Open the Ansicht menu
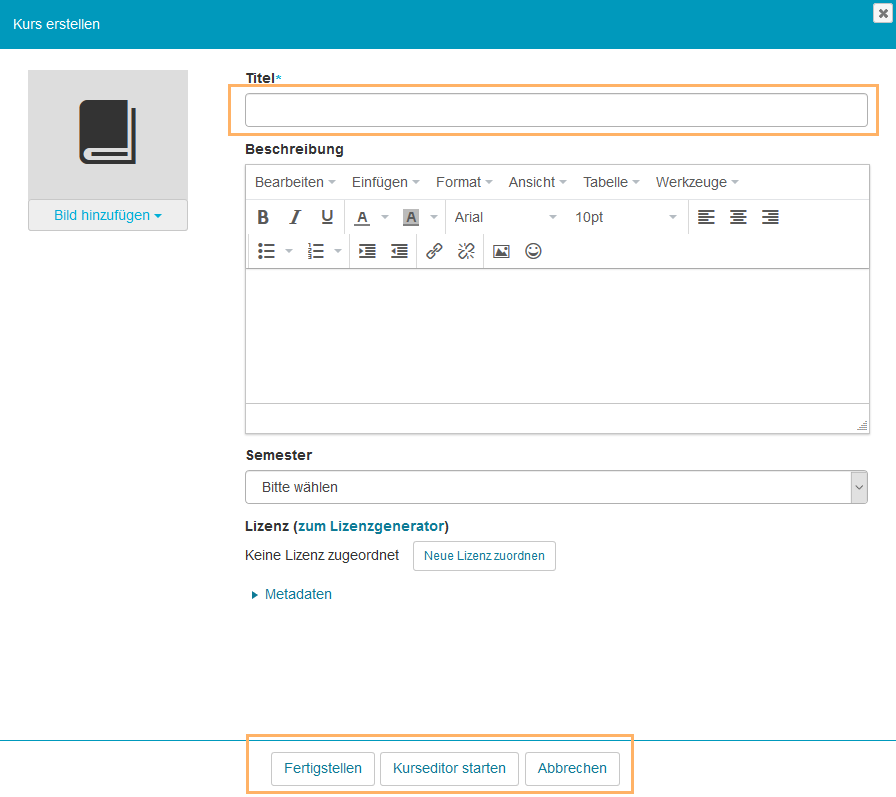This screenshot has width=896, height=797. 537,182
